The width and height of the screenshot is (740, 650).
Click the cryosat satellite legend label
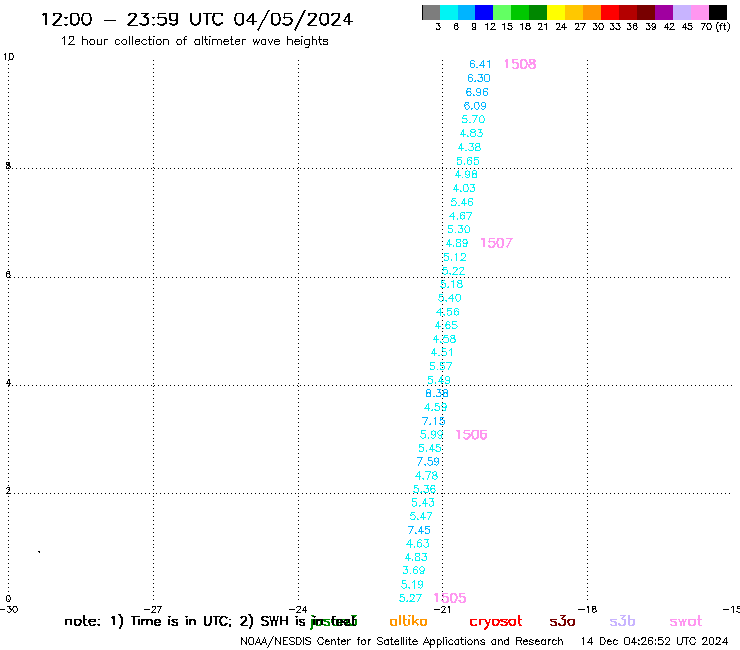[496, 622]
